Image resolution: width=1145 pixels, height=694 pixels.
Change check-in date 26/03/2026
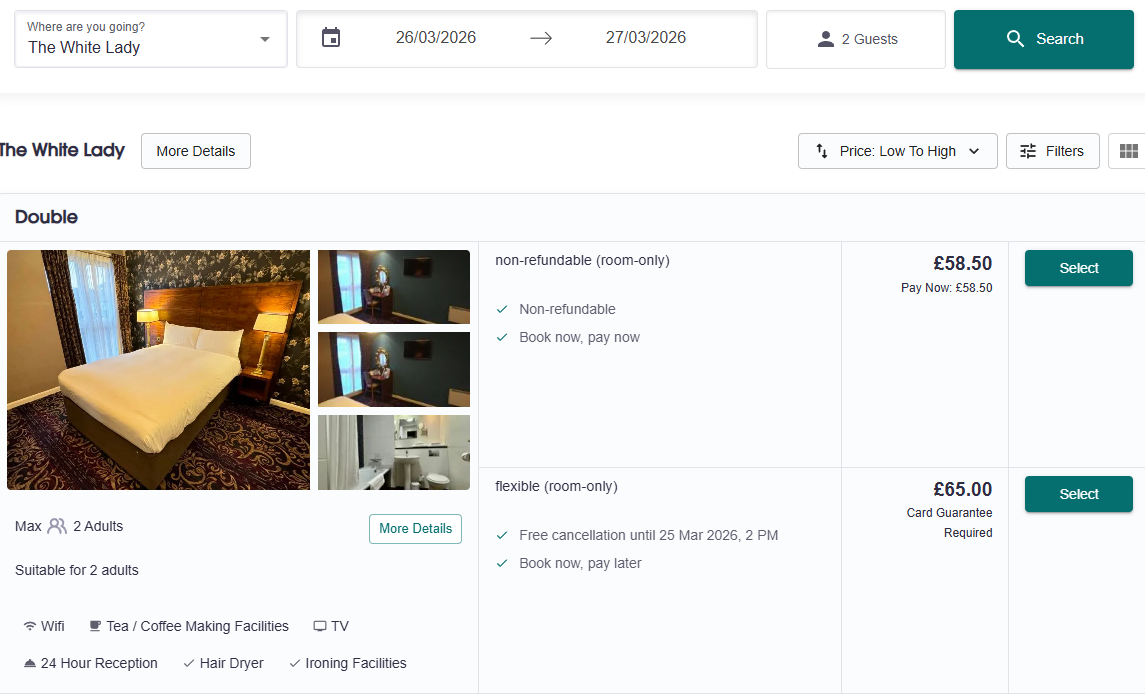[x=436, y=37]
